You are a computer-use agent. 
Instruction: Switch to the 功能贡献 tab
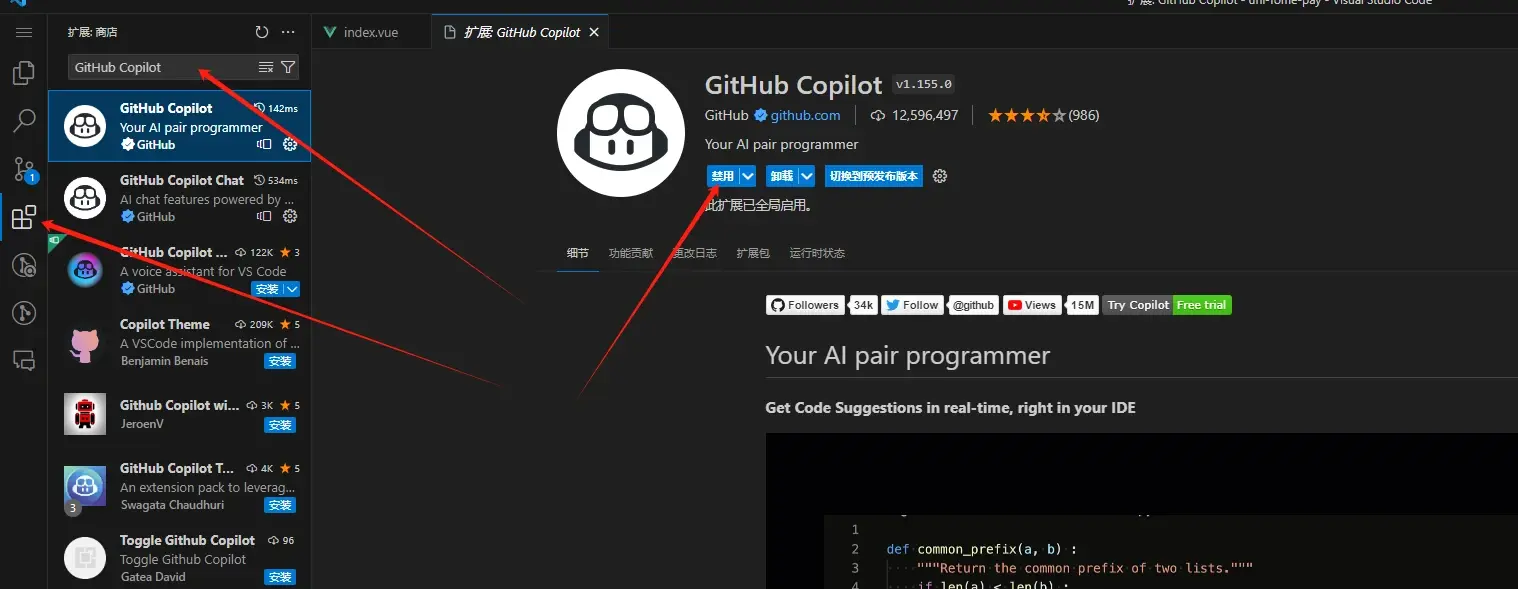point(631,253)
